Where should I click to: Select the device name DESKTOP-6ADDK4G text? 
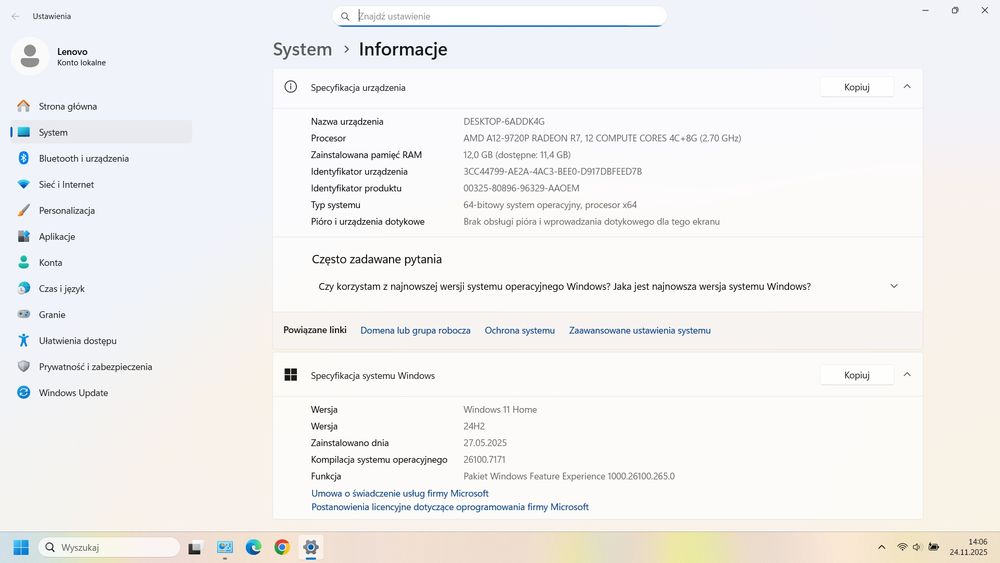(504, 121)
